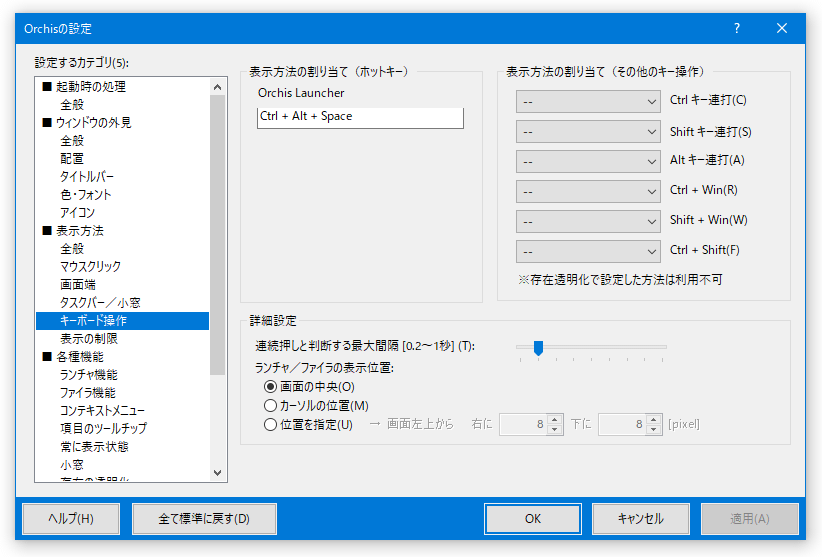Select 位置を指定 radio button
This screenshot has height=557, width=822.
(308, 424)
